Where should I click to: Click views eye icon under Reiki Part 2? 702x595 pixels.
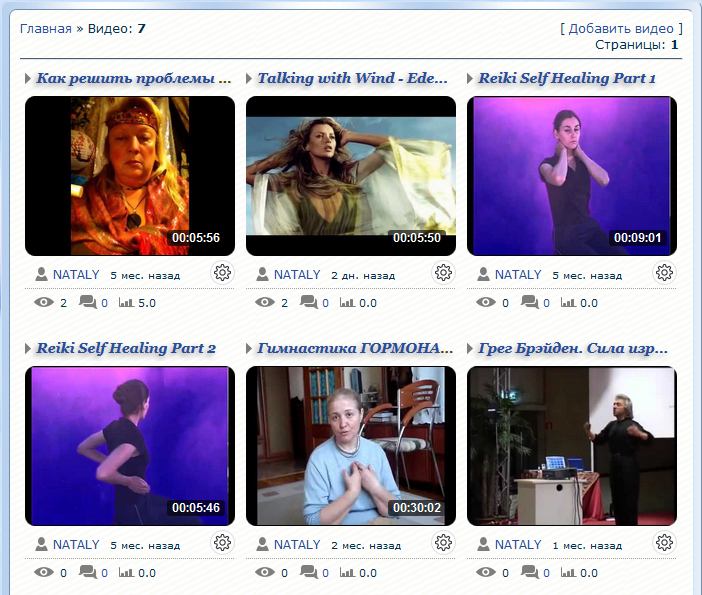[x=44, y=572]
